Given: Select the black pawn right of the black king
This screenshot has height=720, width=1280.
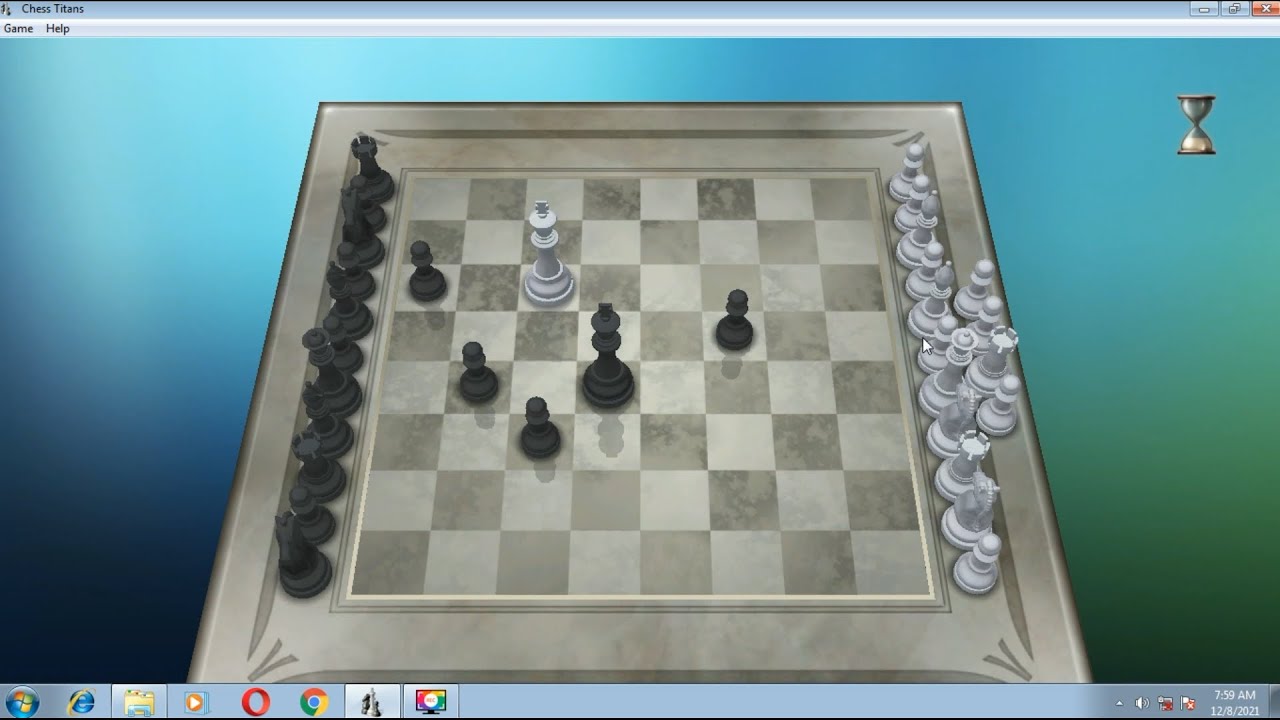Looking at the screenshot, I should point(735,321).
